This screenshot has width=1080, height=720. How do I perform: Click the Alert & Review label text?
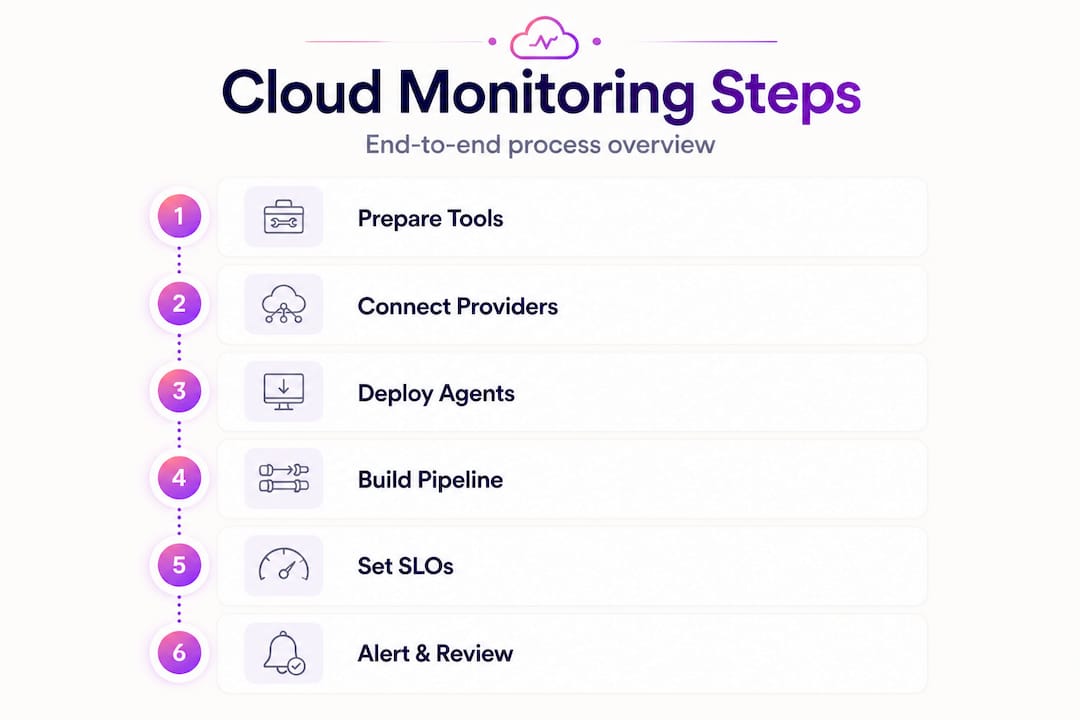click(x=435, y=653)
